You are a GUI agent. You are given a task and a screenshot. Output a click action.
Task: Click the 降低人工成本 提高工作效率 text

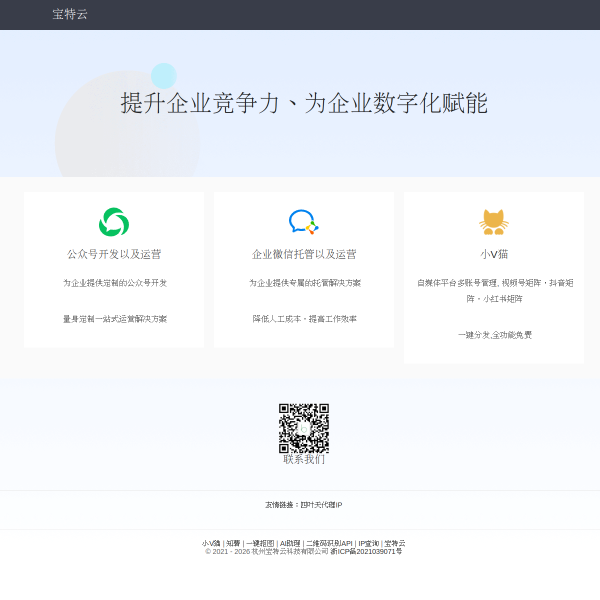pyautogui.click(x=305, y=319)
